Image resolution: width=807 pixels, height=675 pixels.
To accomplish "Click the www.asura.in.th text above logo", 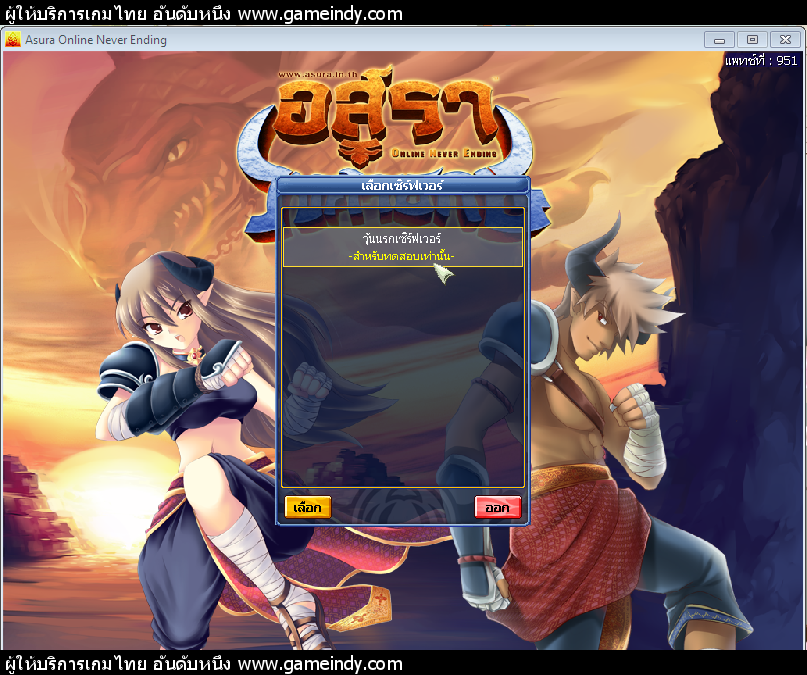I will point(318,74).
